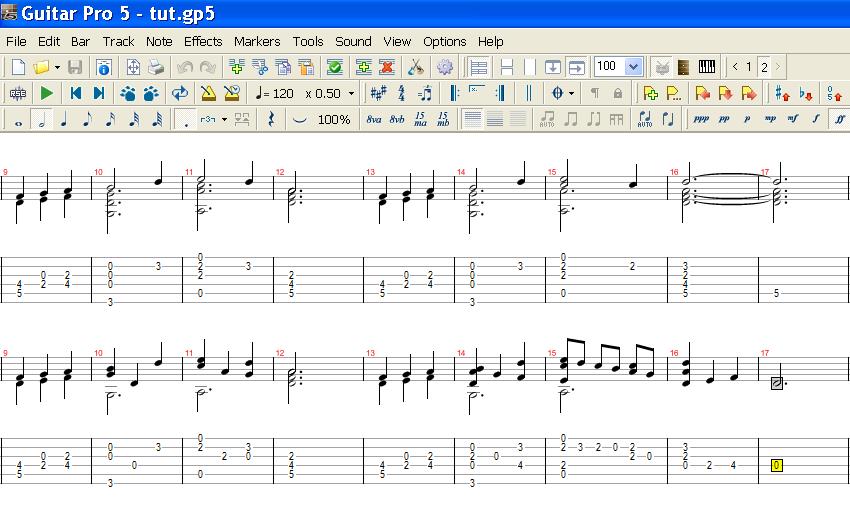Click the zoom 100 input field
This screenshot has height=528, width=850.
click(x=610, y=67)
